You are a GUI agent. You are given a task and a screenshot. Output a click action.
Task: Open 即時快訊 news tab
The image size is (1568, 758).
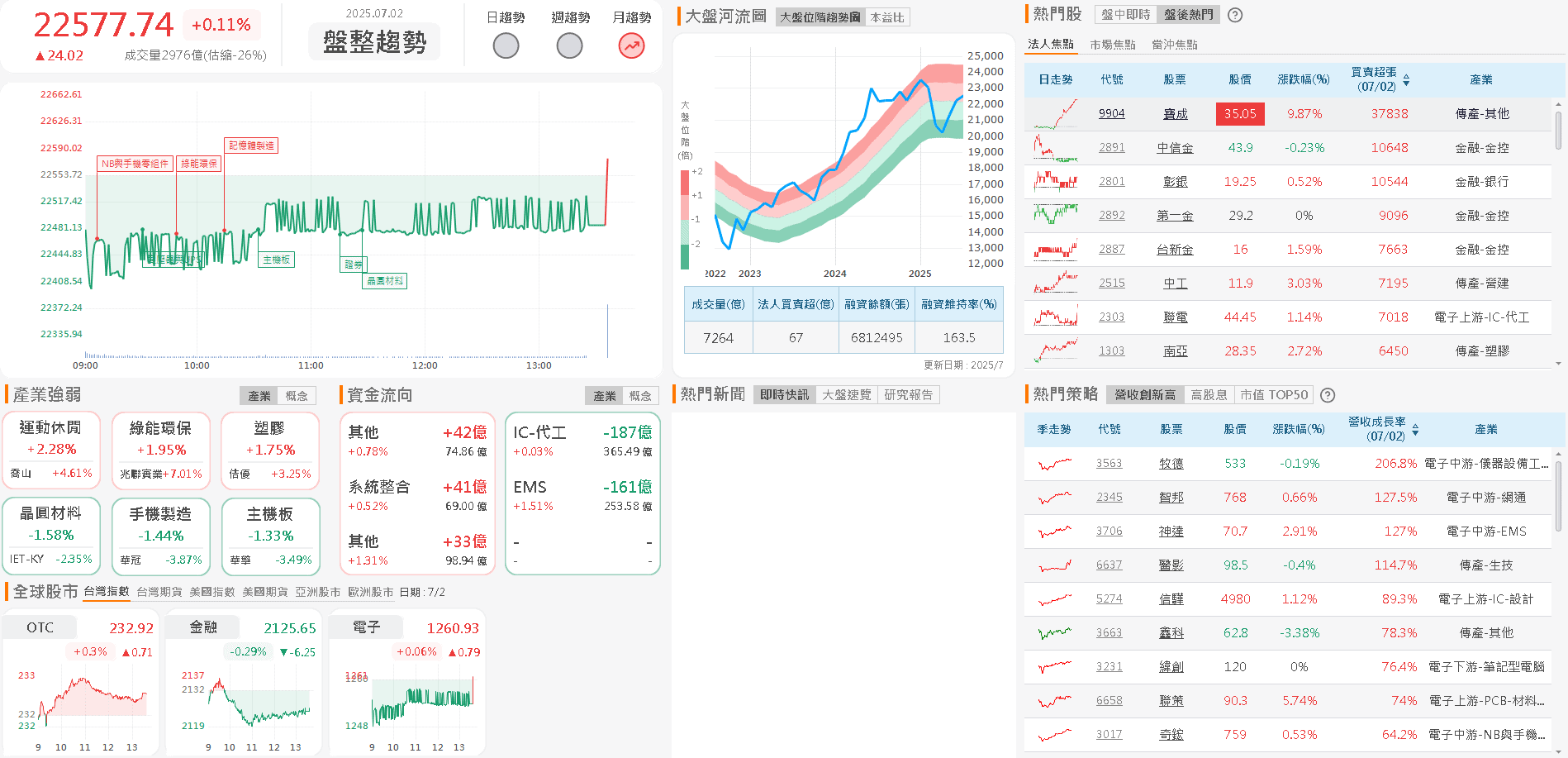[x=784, y=395]
